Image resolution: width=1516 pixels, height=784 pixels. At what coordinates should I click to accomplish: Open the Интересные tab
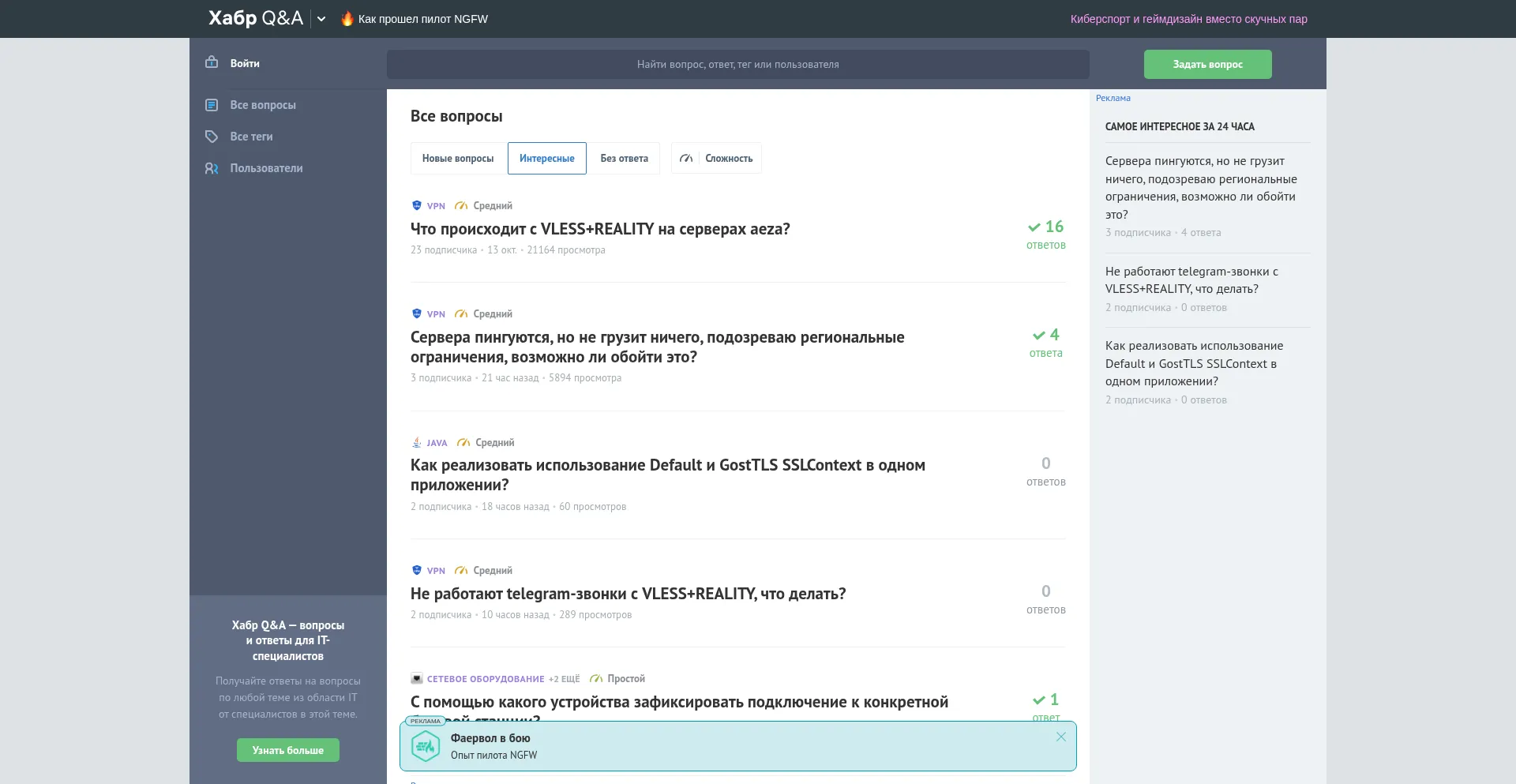pyautogui.click(x=546, y=159)
